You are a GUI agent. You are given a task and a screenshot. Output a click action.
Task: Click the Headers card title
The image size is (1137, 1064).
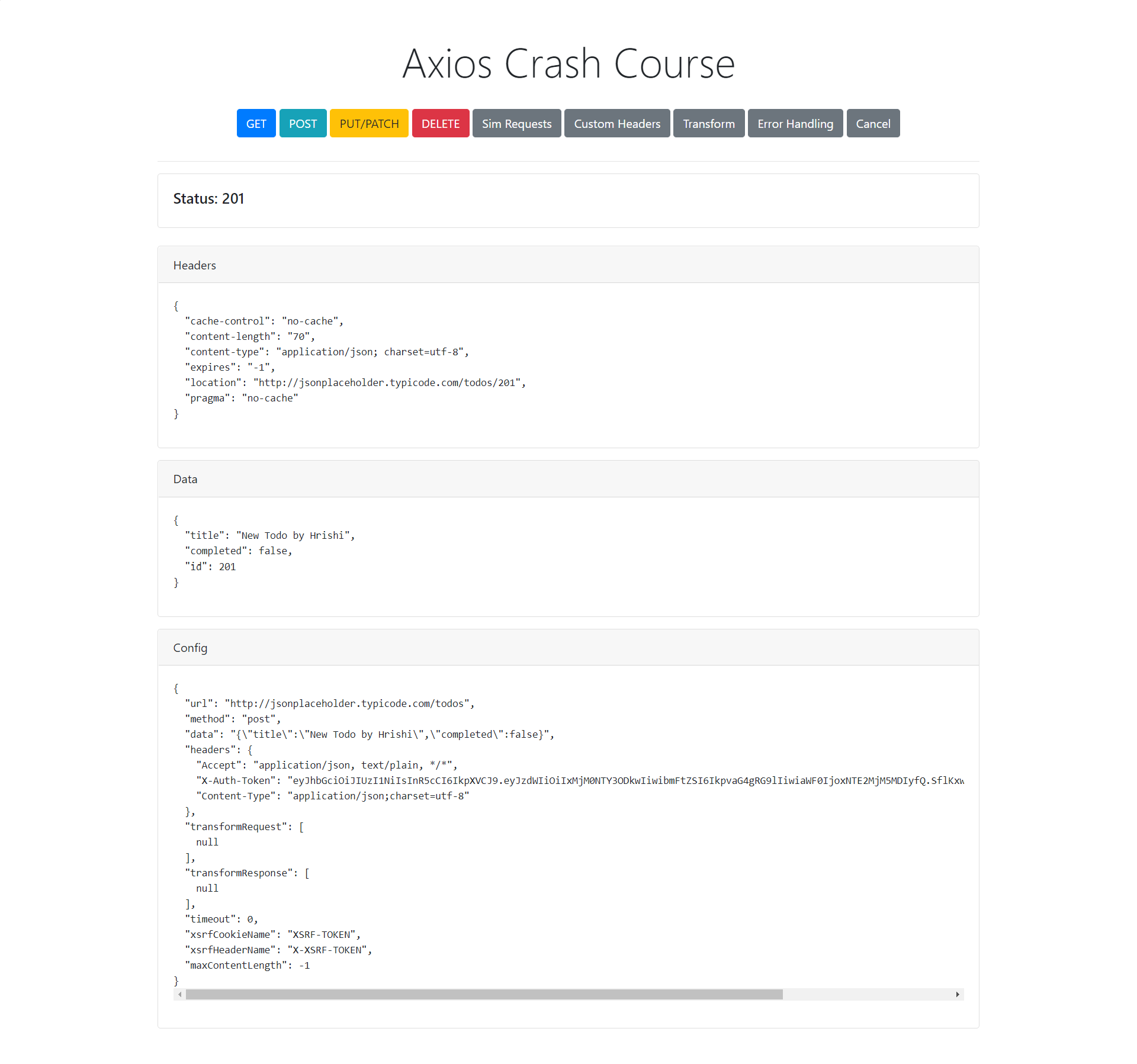194,265
